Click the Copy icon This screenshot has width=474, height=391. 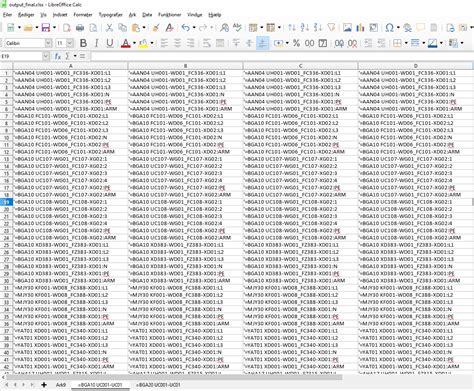(x=122, y=28)
